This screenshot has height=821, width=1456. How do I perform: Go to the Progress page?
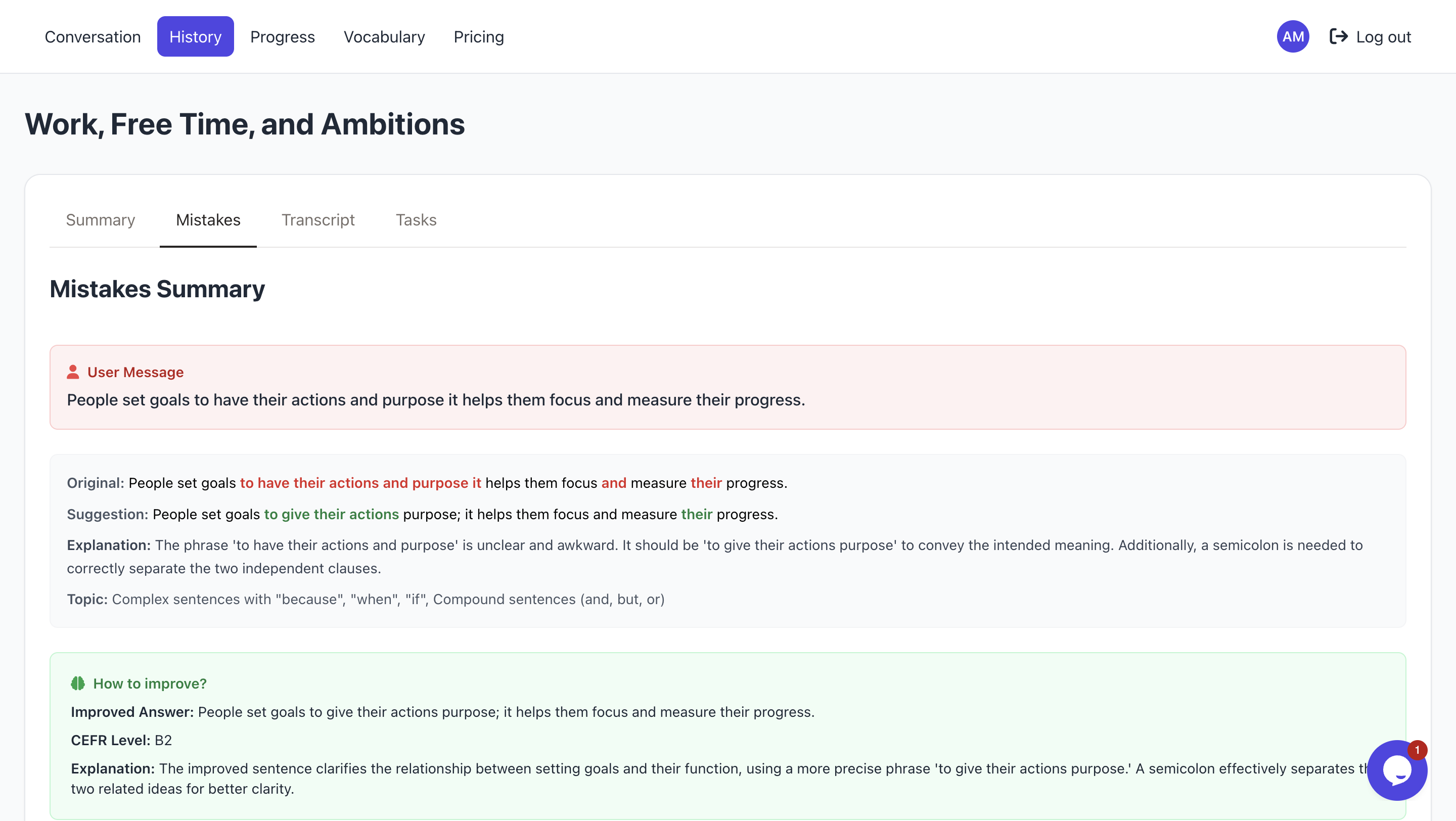coord(282,37)
